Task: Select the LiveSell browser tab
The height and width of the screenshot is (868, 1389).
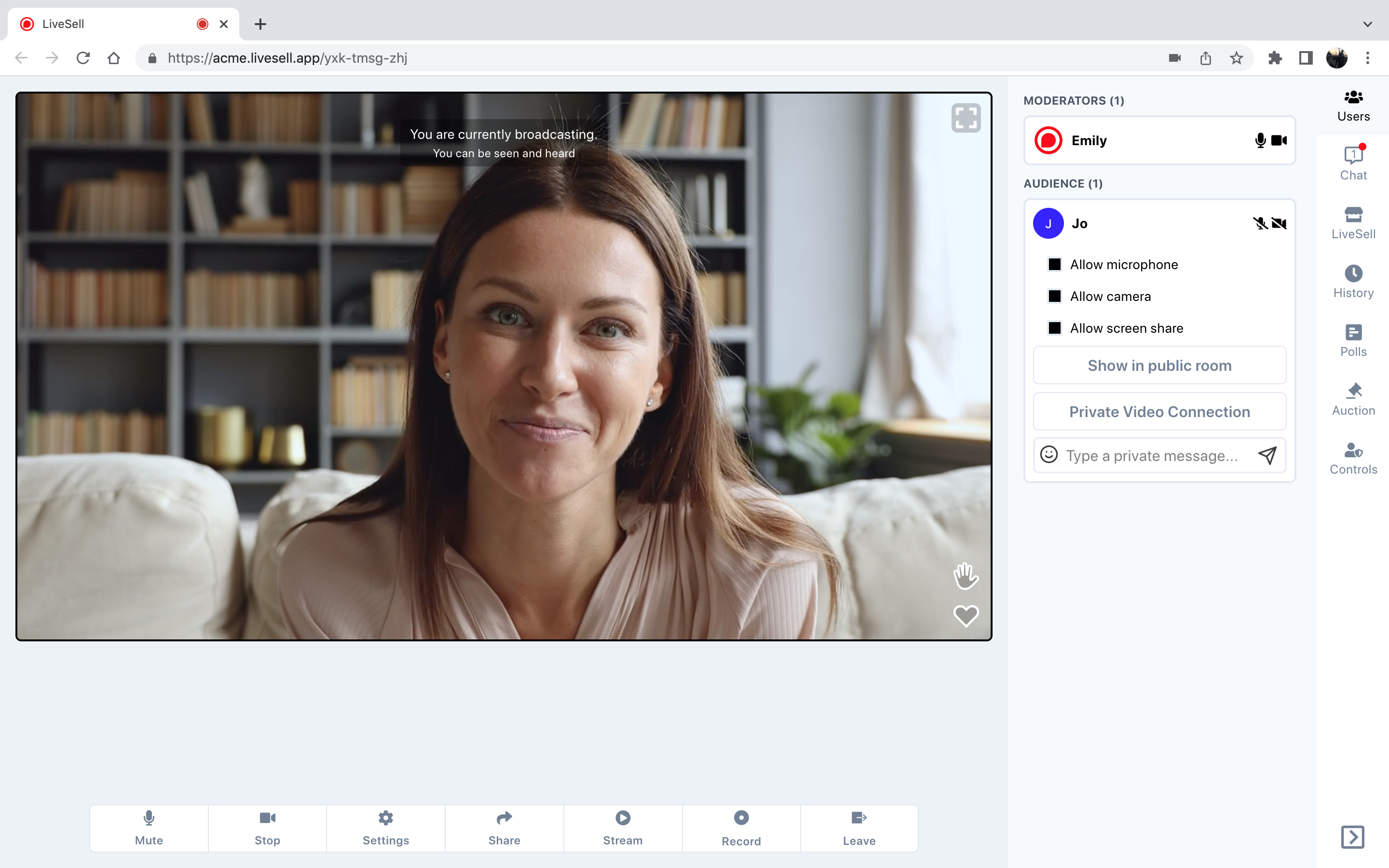Action: tap(123, 24)
